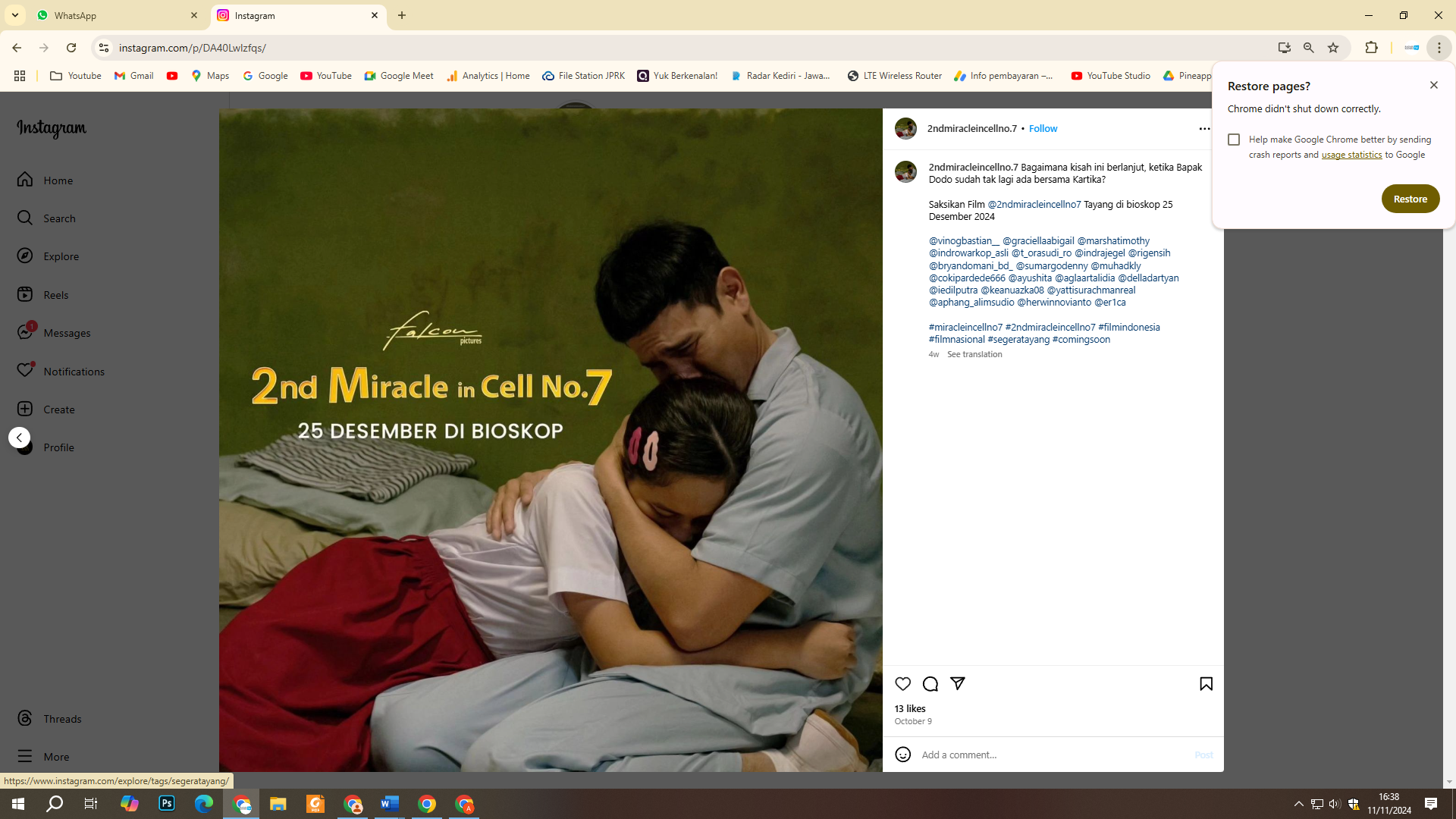Image resolution: width=1456 pixels, height=819 pixels.
Task: Open the YouTube Studio bookmark
Action: 1111,76
